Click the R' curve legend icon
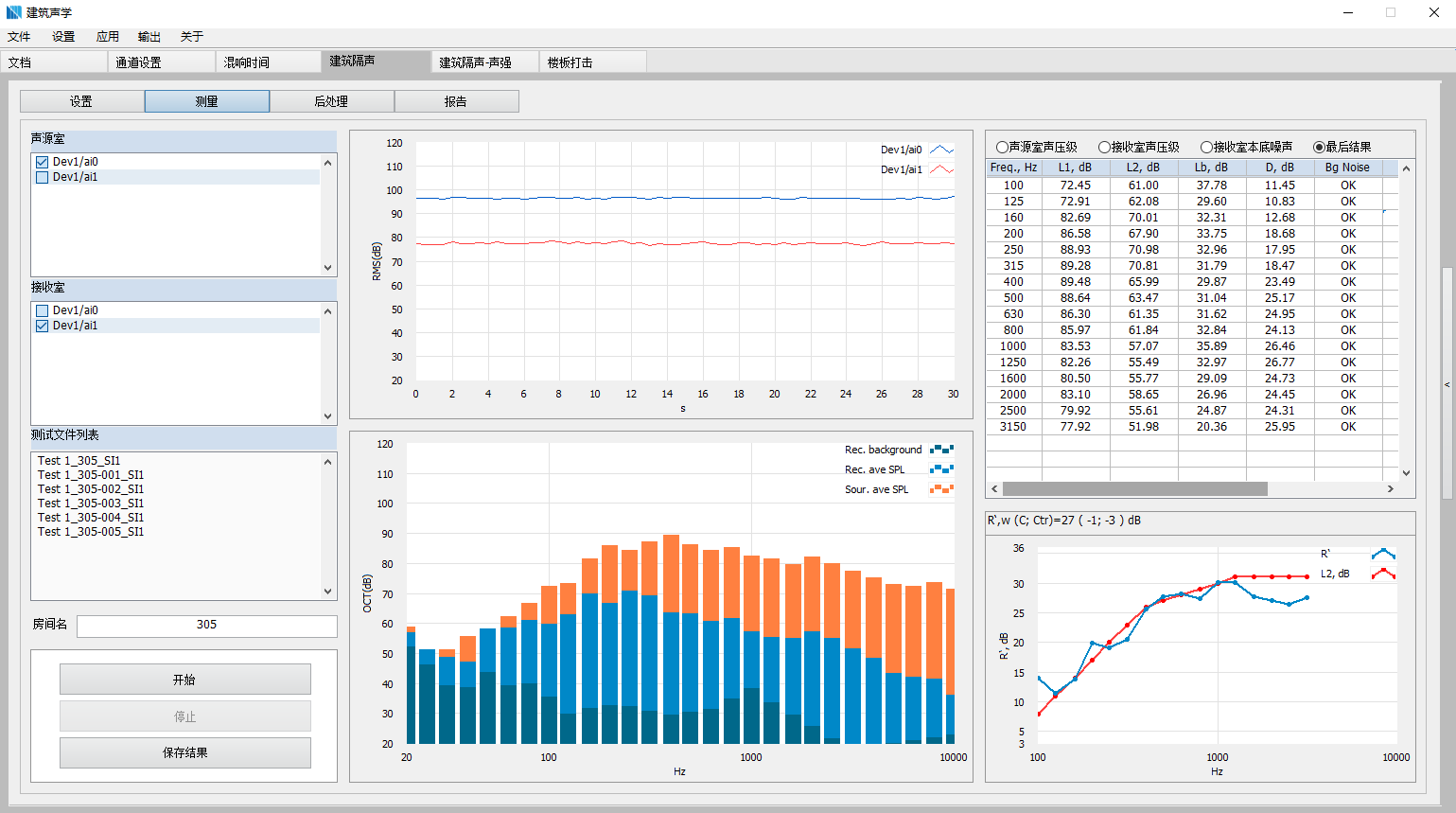Screen dimensions: 1456x813 pos(1383,554)
